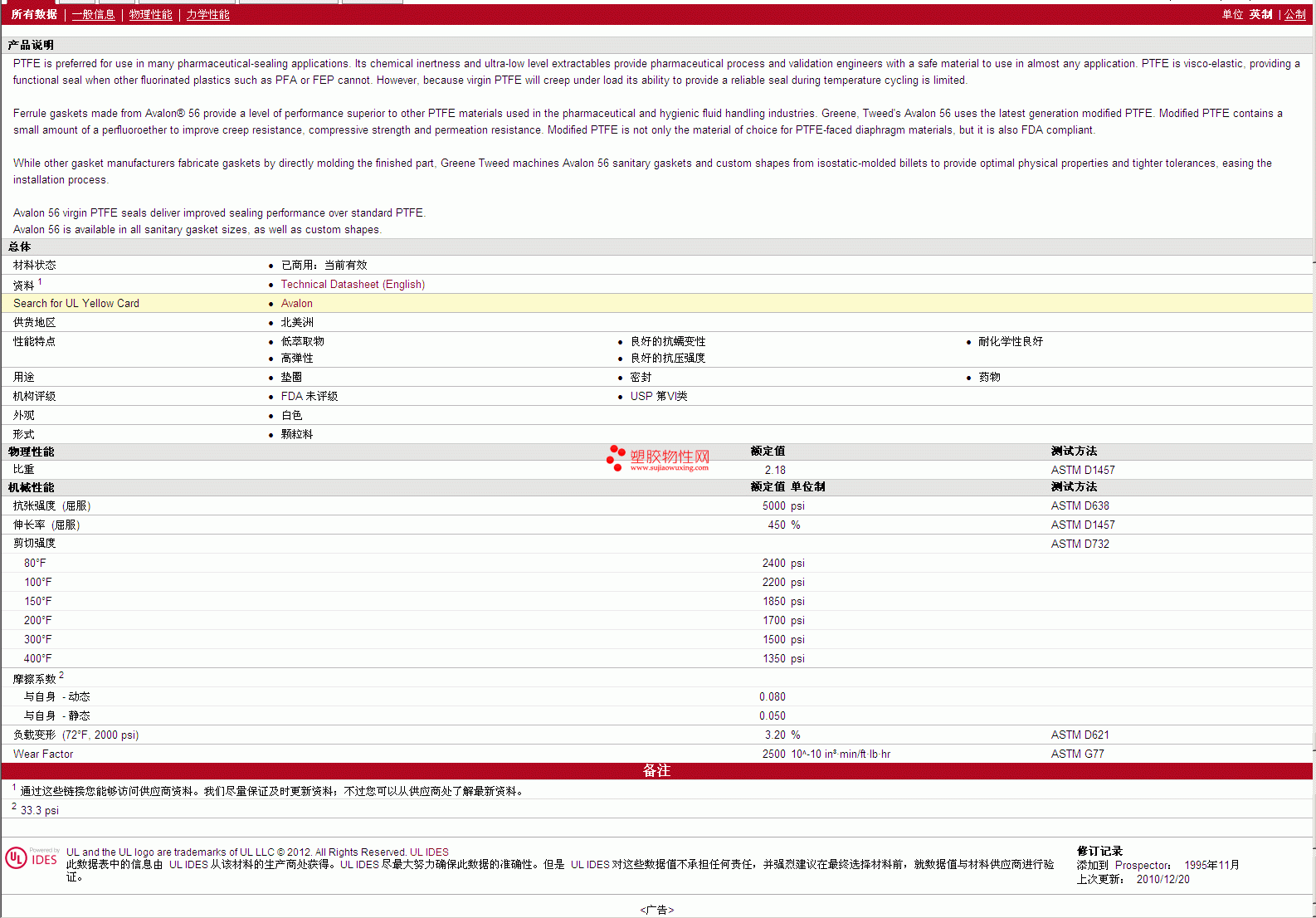Screen dimensions: 1316x918
Task: Click the 供货地区 row label
Action: tap(35, 322)
